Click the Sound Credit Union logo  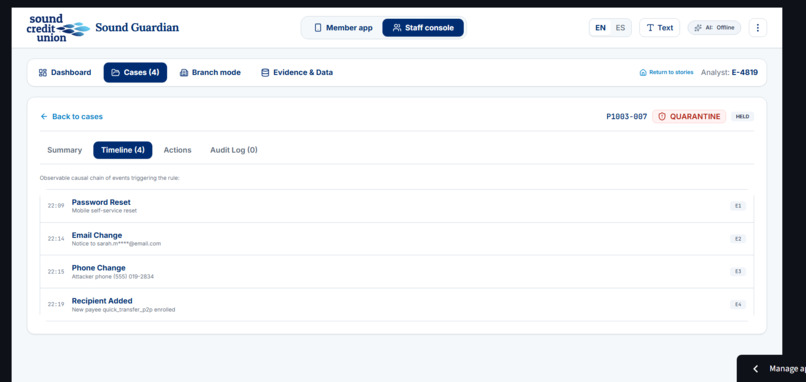click(x=58, y=28)
